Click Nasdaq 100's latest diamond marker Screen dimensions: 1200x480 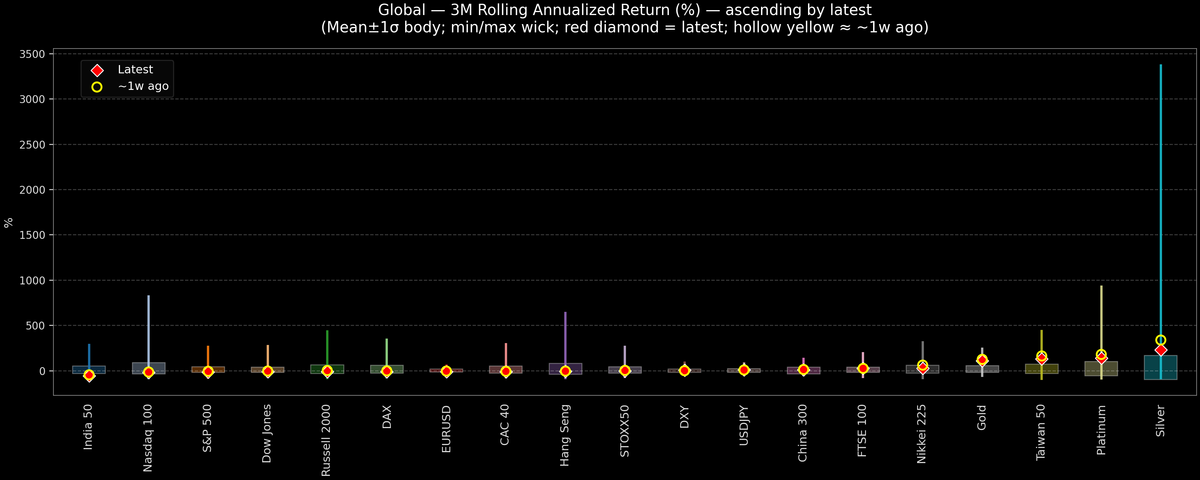click(x=148, y=372)
